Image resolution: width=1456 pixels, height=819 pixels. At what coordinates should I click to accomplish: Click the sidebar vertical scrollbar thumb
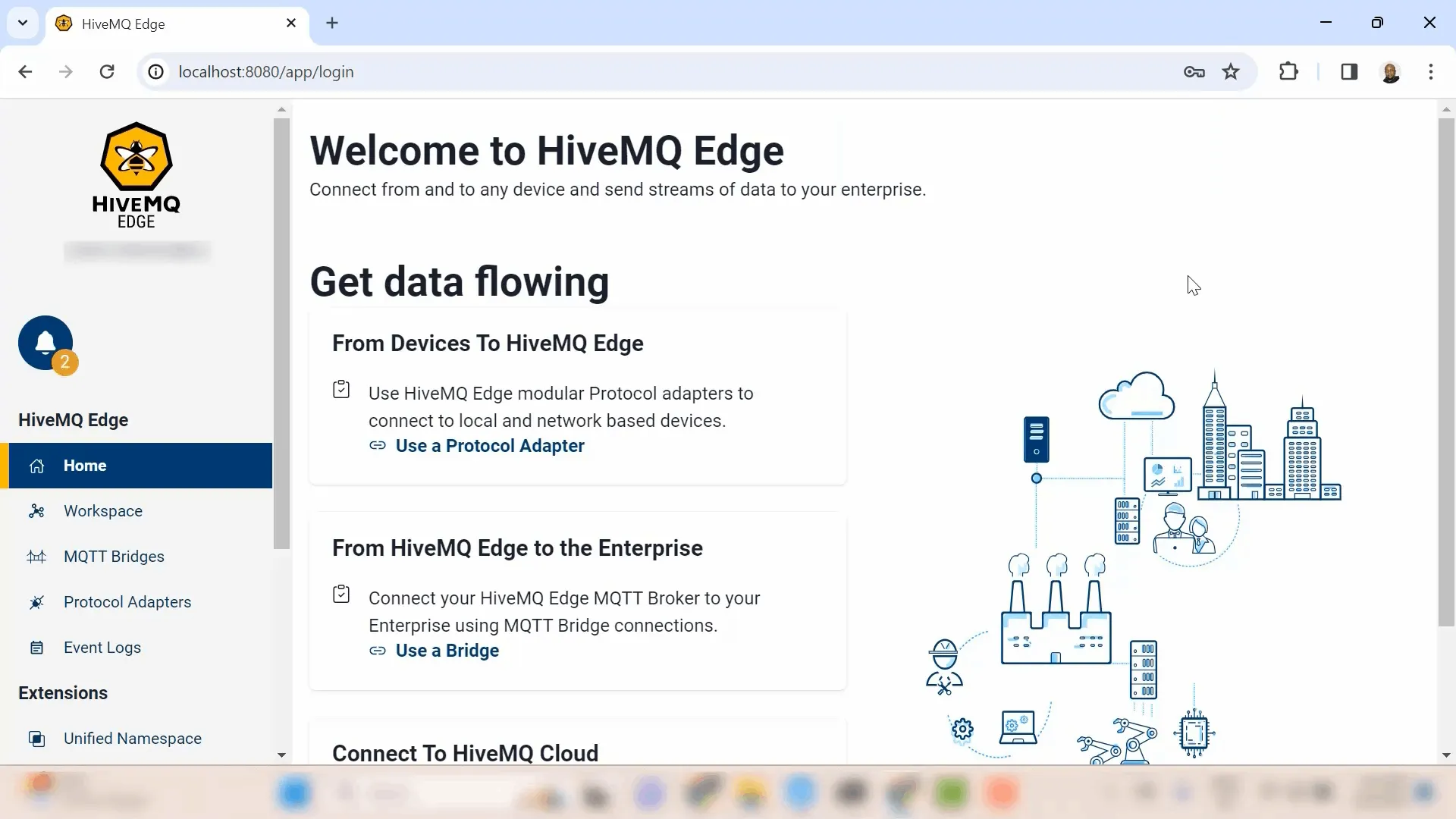281,334
